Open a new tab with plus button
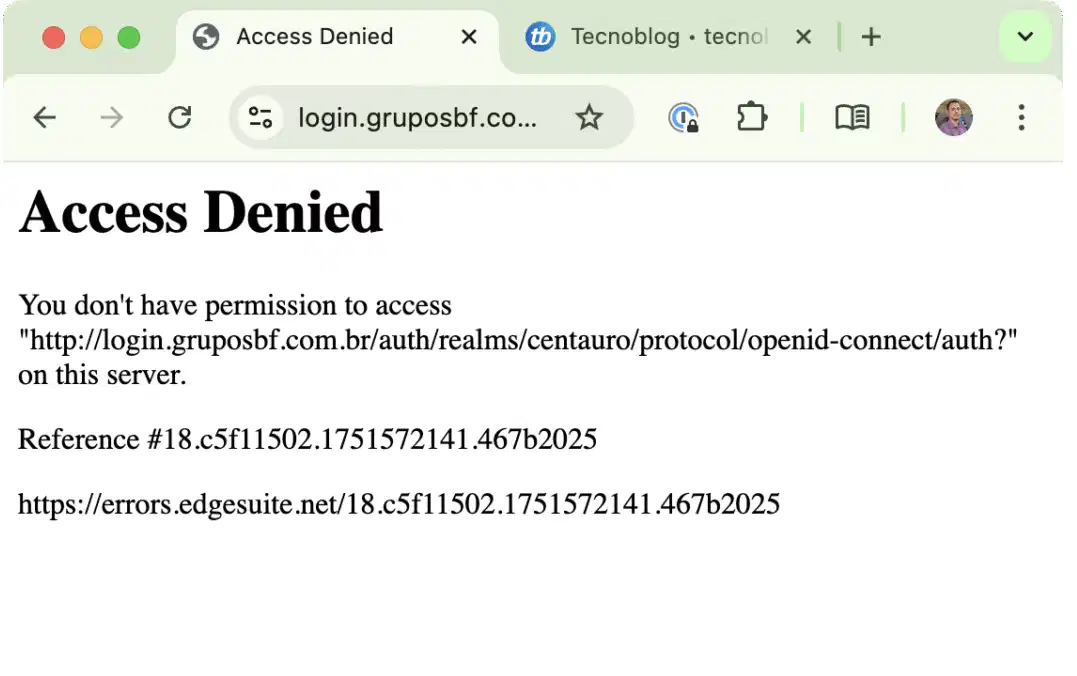Viewport: 1077px width, 676px height. pyautogui.click(x=871, y=36)
